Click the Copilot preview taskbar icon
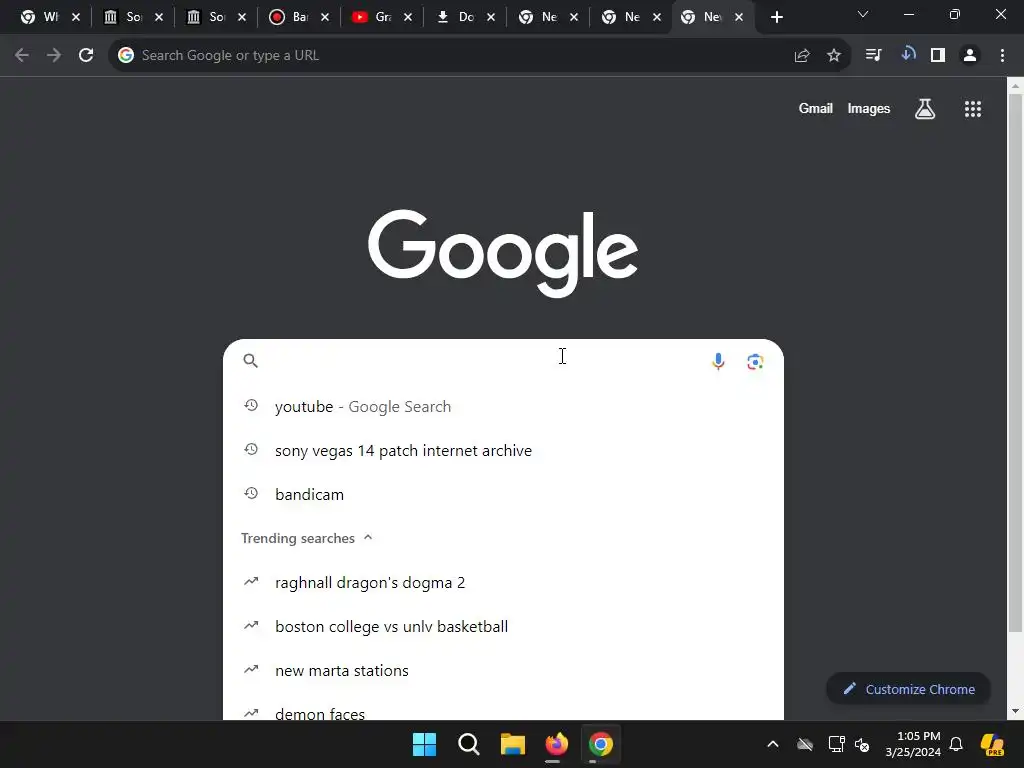This screenshot has height=768, width=1024. (992, 744)
